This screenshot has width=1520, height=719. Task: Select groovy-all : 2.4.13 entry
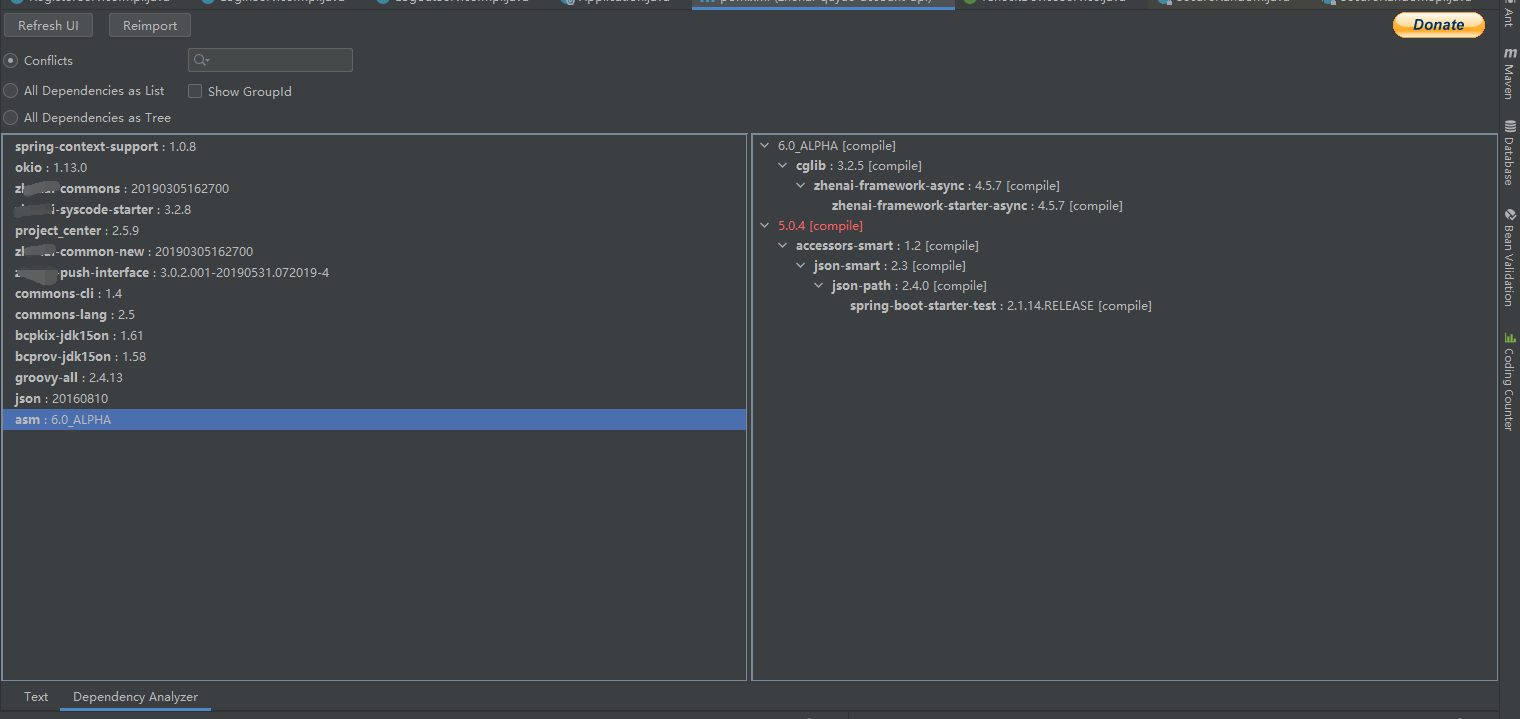374,378
